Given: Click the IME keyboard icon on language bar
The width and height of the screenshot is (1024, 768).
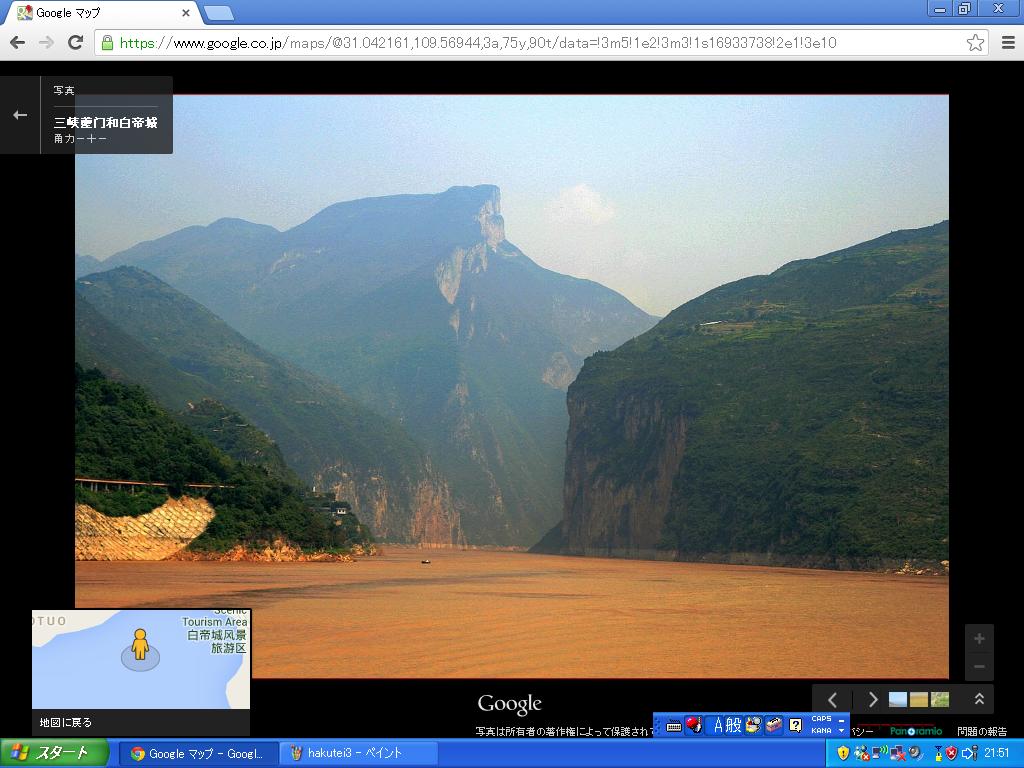Looking at the screenshot, I should [x=674, y=725].
